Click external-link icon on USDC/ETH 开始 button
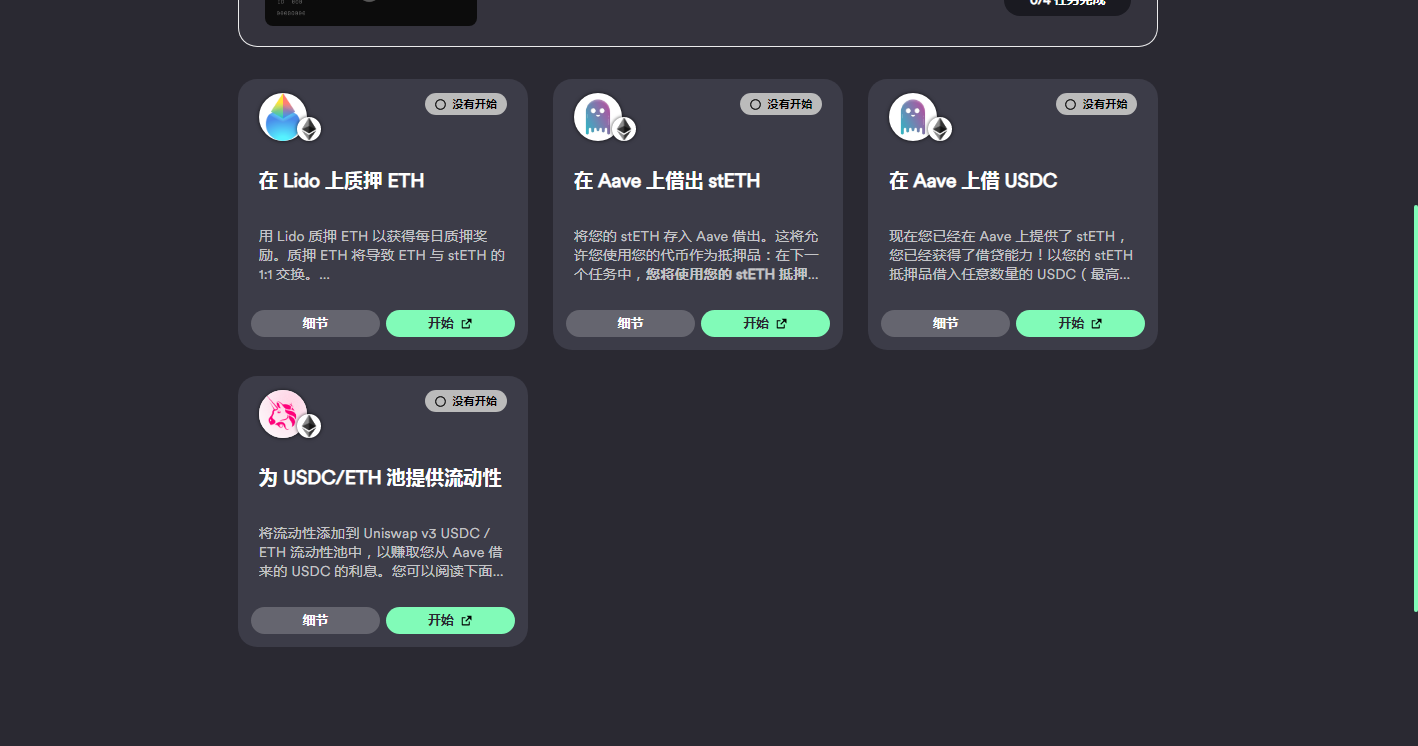The width and height of the screenshot is (1418, 746). [x=466, y=620]
